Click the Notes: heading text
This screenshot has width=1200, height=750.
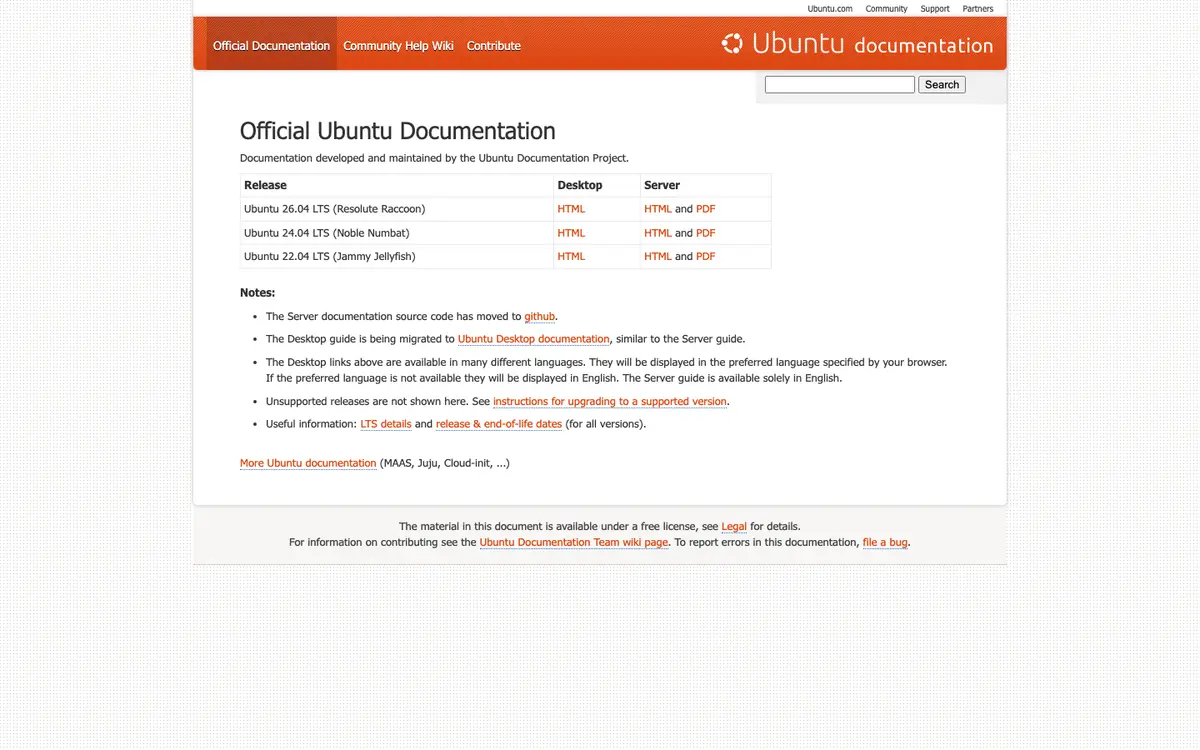pyautogui.click(x=257, y=293)
